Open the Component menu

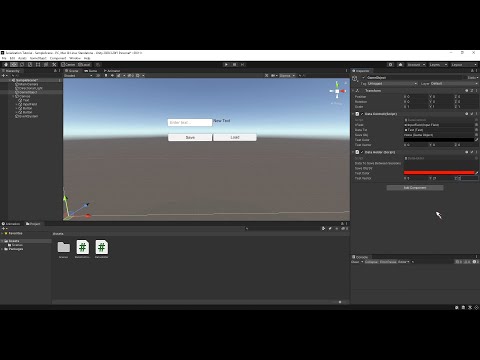(58, 58)
